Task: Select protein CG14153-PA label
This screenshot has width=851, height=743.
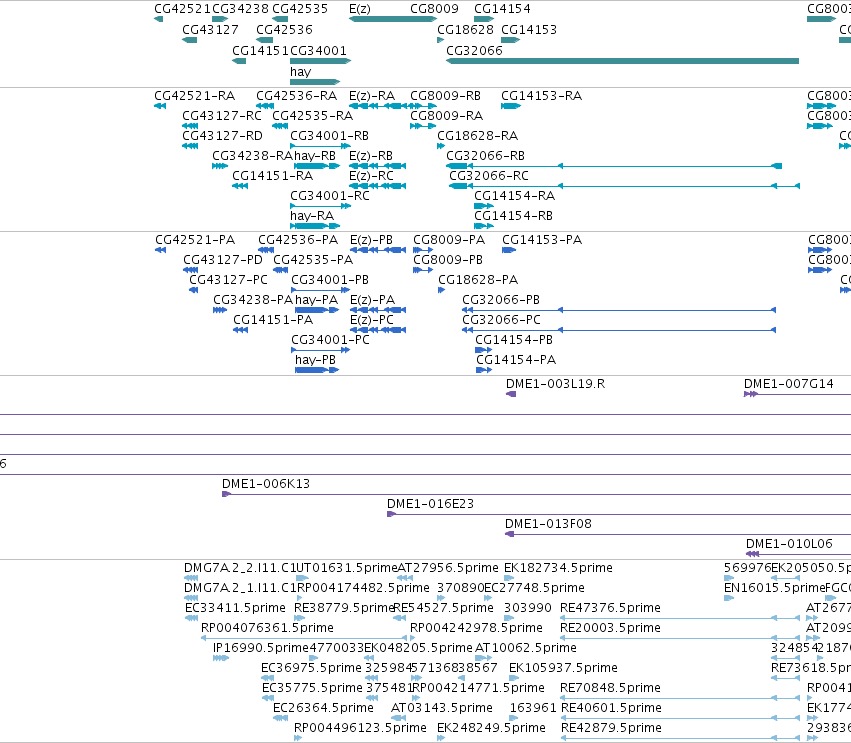Action: click(x=542, y=240)
